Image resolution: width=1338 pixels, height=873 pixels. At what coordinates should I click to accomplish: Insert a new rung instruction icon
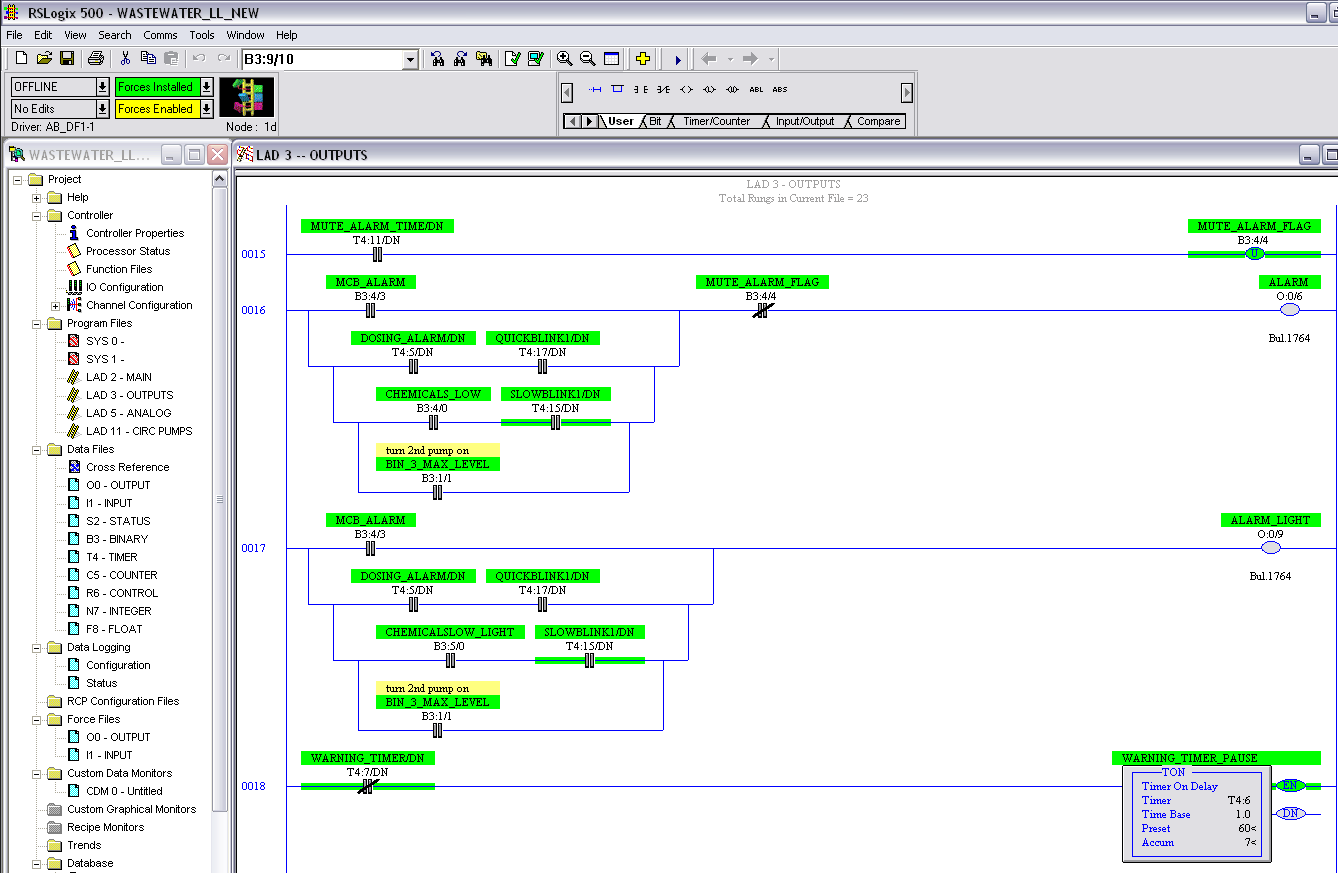(595, 90)
